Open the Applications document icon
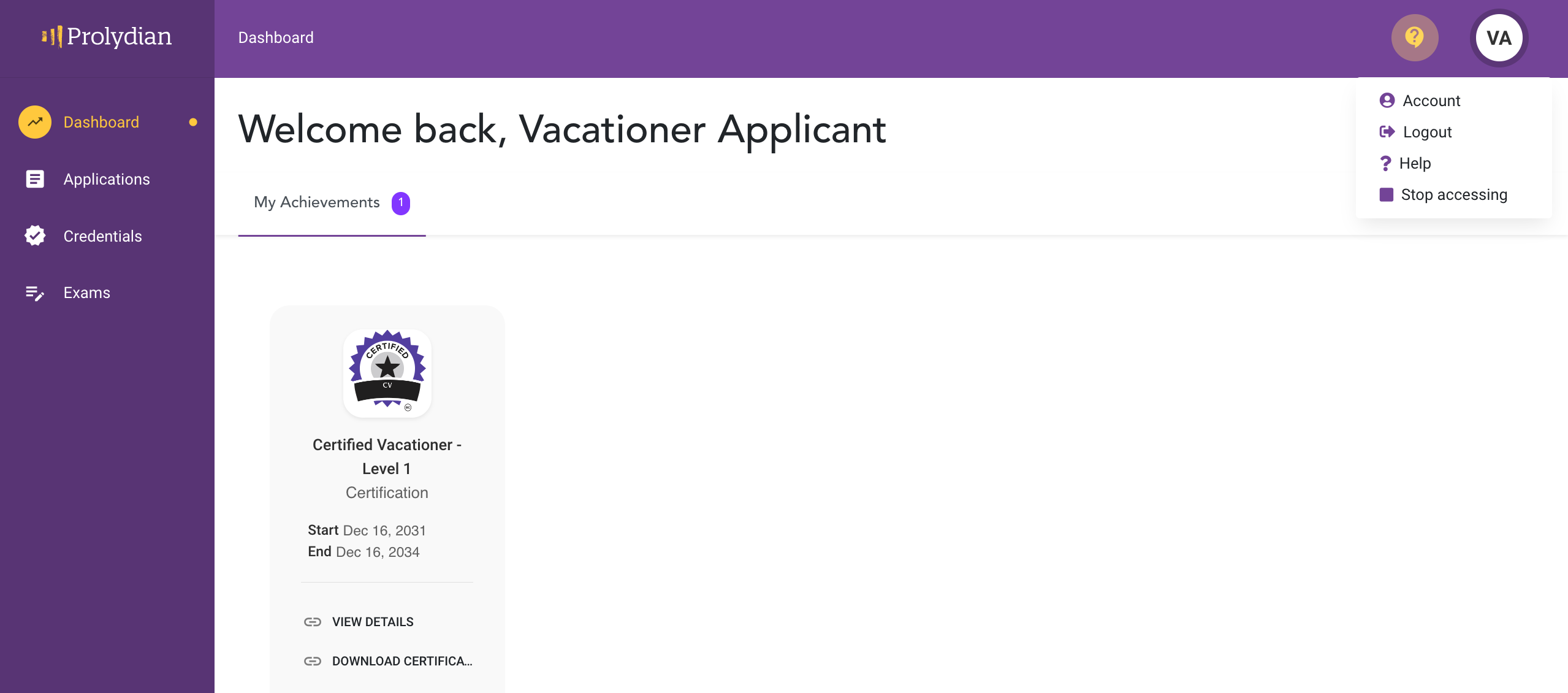This screenshot has width=1568, height=693. click(35, 179)
